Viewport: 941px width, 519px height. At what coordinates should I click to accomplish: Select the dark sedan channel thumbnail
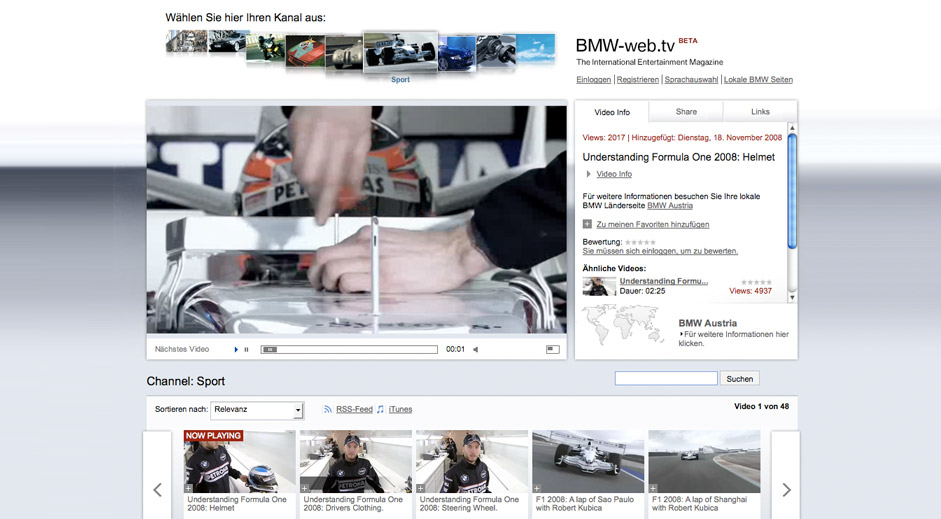coord(227,41)
